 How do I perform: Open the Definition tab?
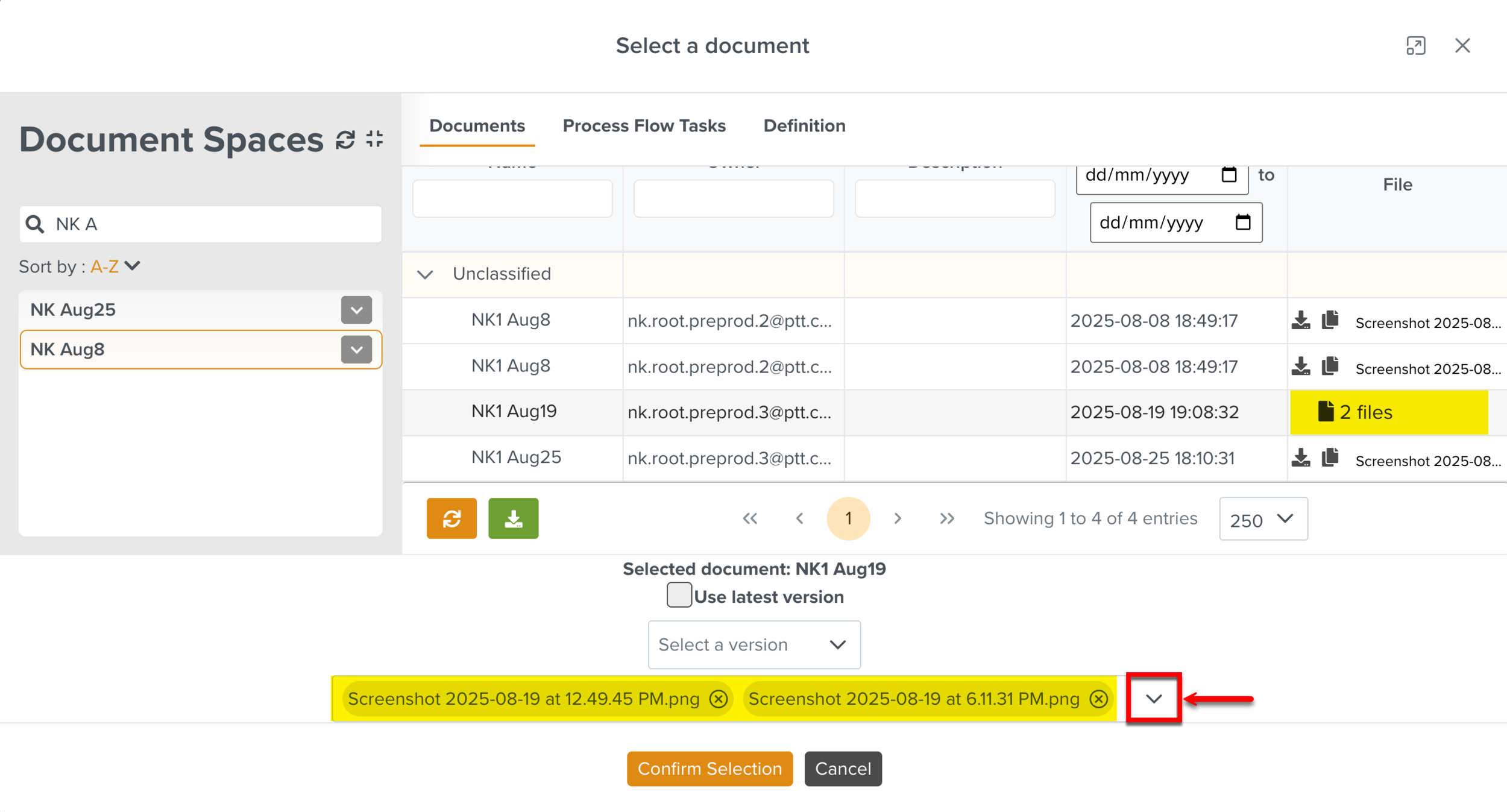tap(804, 125)
